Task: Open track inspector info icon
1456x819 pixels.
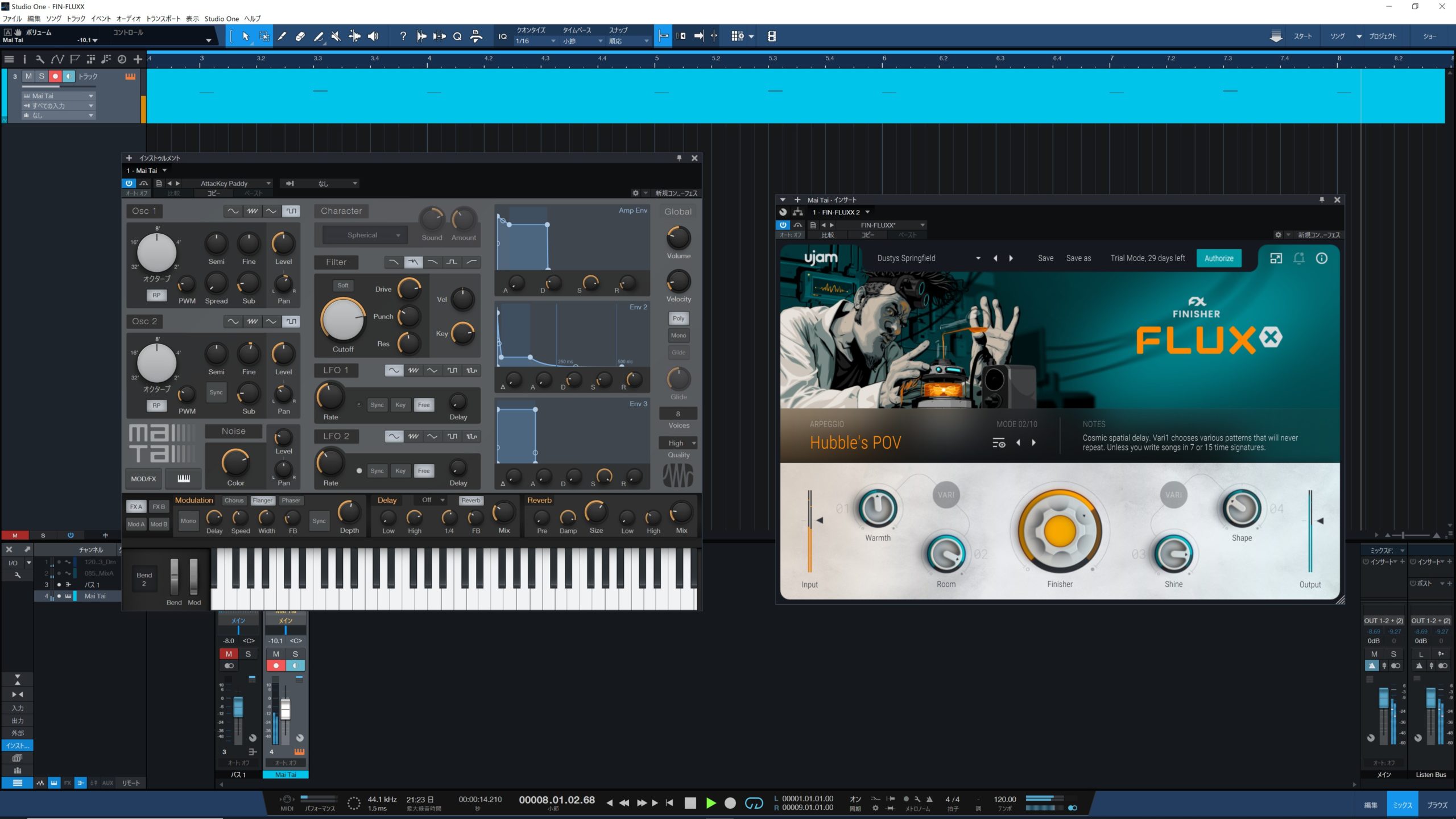Action: [24, 59]
